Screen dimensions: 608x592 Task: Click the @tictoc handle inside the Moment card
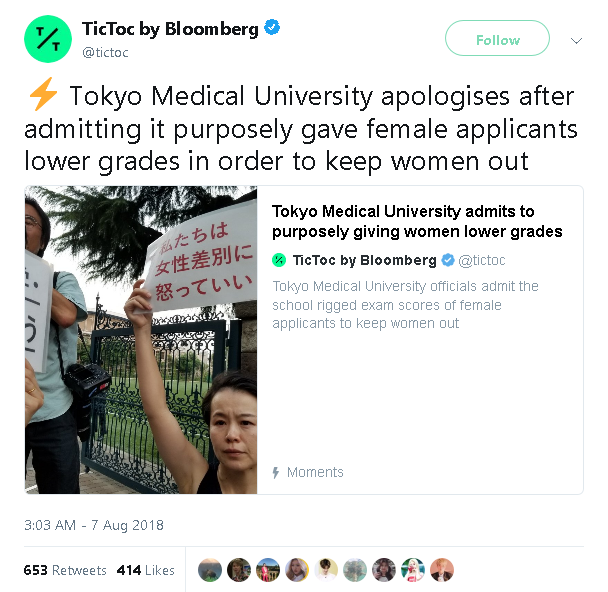482,261
